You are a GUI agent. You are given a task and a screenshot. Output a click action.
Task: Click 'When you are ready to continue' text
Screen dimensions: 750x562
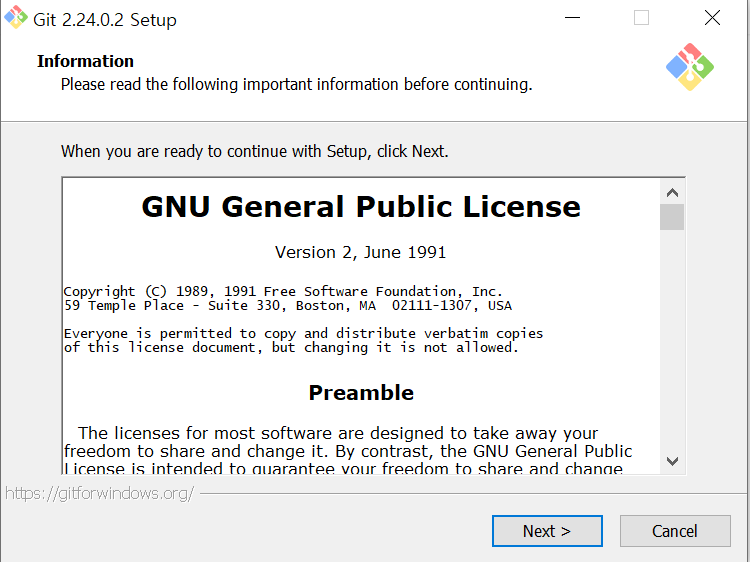pyautogui.click(x=254, y=151)
